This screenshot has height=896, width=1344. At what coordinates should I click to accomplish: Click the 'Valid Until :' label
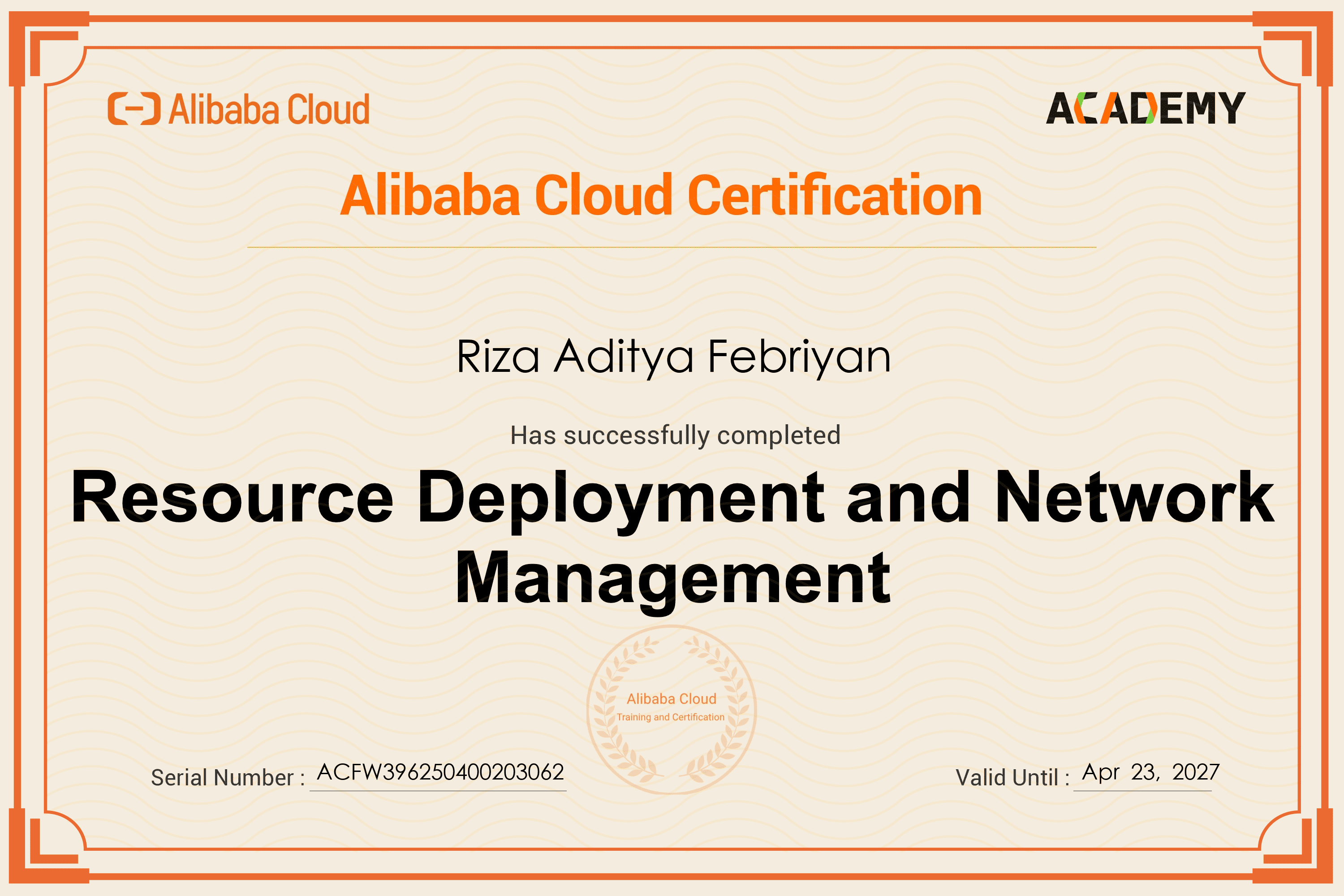tap(1012, 778)
